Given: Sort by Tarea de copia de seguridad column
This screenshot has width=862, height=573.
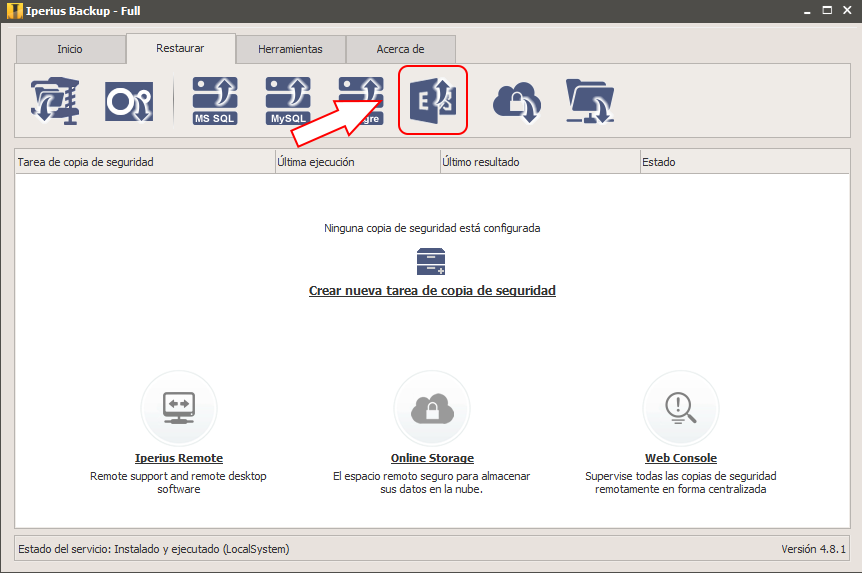Looking at the screenshot, I should click(145, 162).
